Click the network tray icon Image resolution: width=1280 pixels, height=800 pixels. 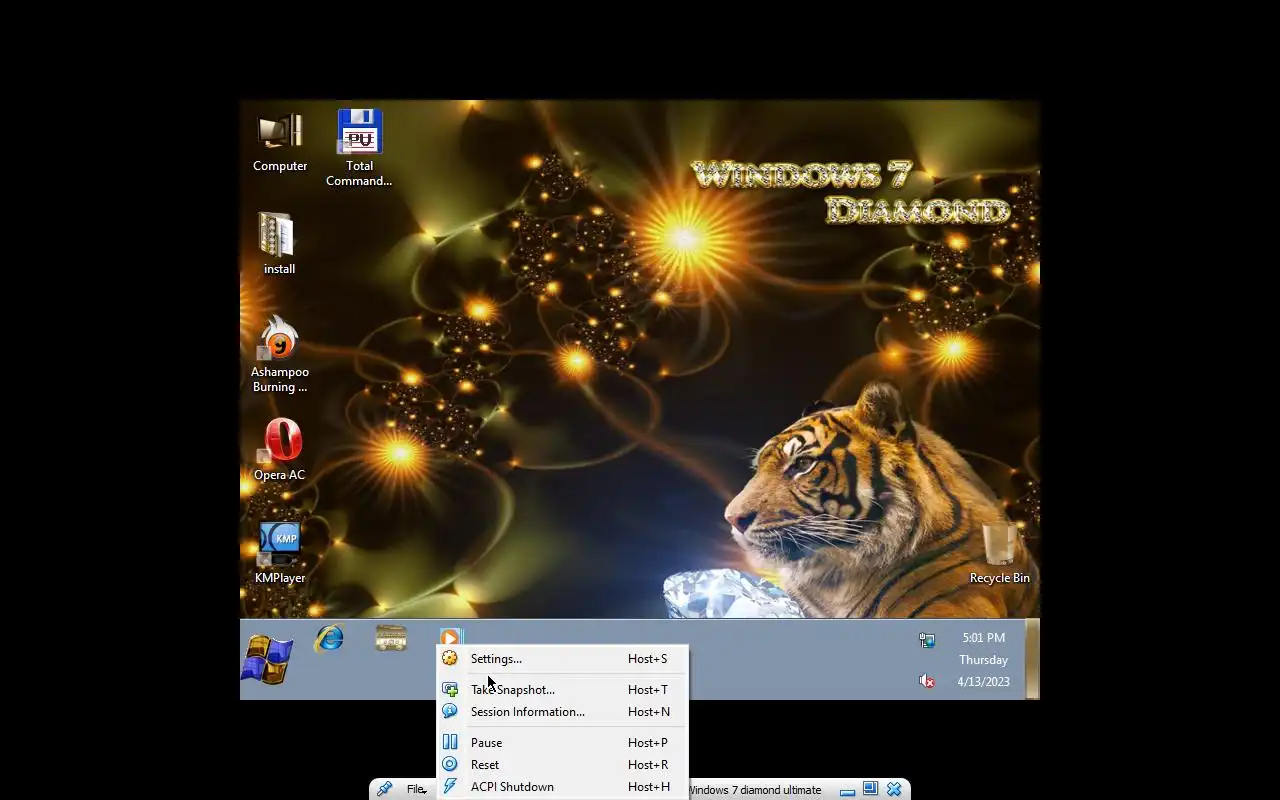click(x=927, y=640)
